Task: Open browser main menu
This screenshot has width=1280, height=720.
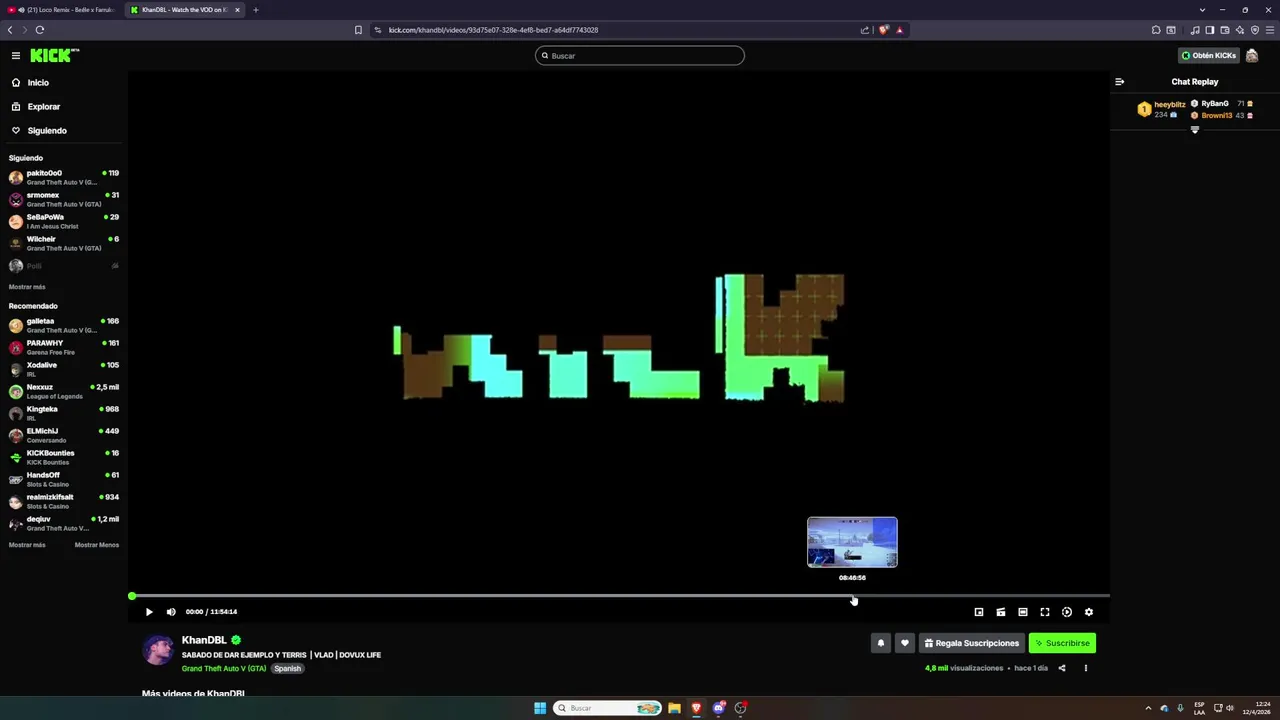Action: pos(1270,30)
